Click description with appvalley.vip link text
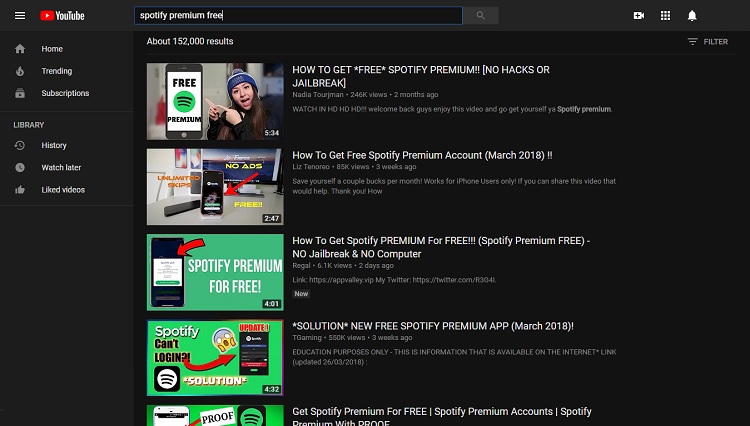750x426 pixels. click(x=394, y=280)
